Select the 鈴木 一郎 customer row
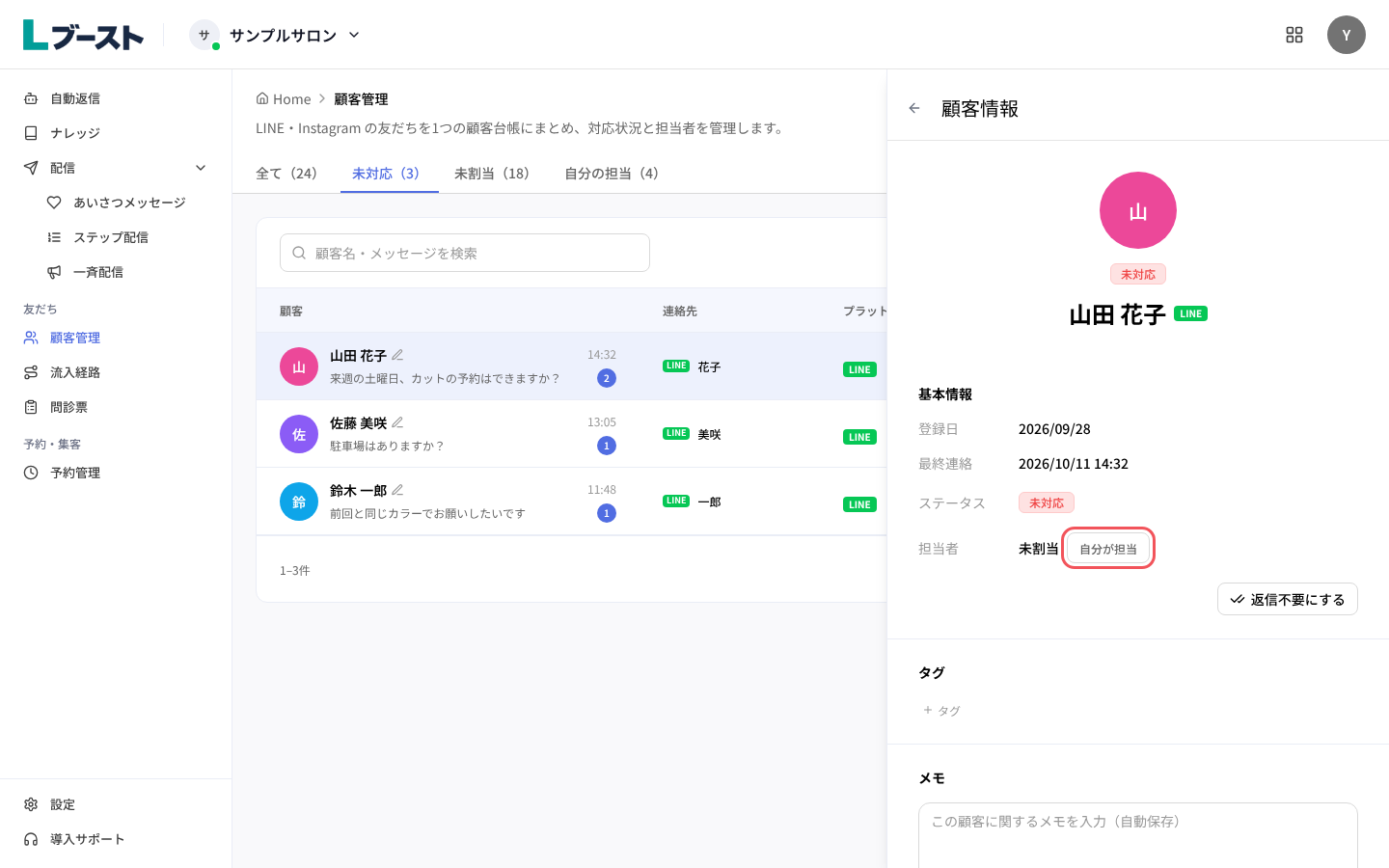This screenshot has height=868, width=1389. click(x=571, y=502)
